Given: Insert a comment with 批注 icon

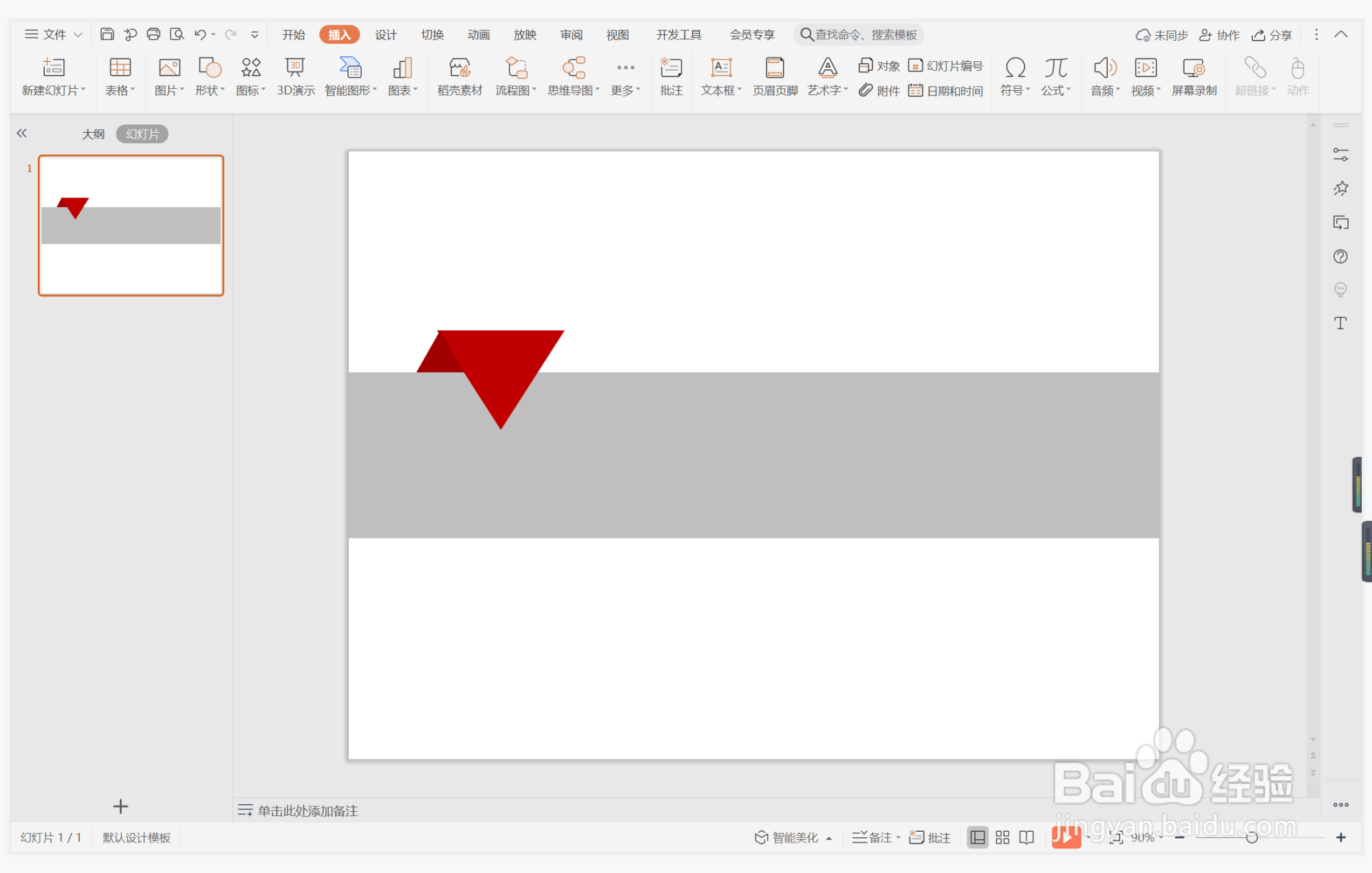Looking at the screenshot, I should 671,68.
